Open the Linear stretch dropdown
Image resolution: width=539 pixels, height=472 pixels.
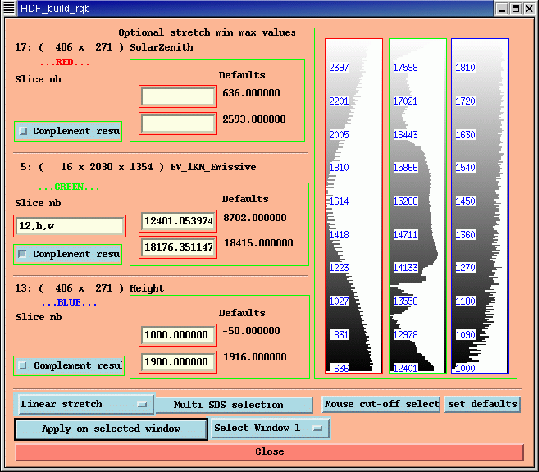coord(85,404)
